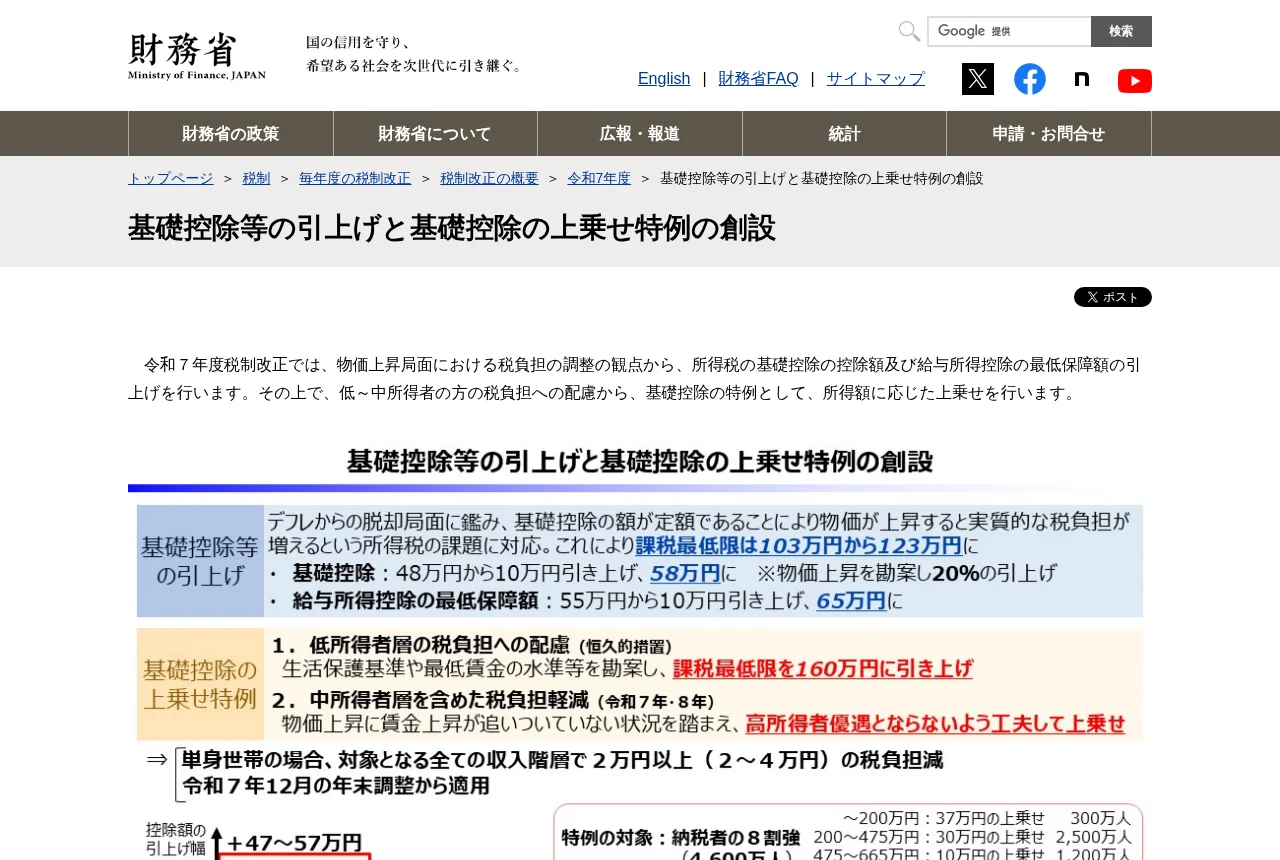Share the page with X ポスト button

point(1113,297)
